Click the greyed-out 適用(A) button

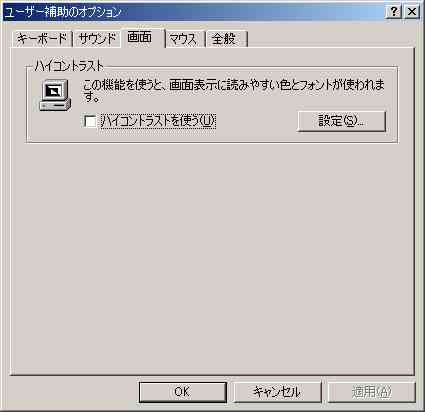372,392
